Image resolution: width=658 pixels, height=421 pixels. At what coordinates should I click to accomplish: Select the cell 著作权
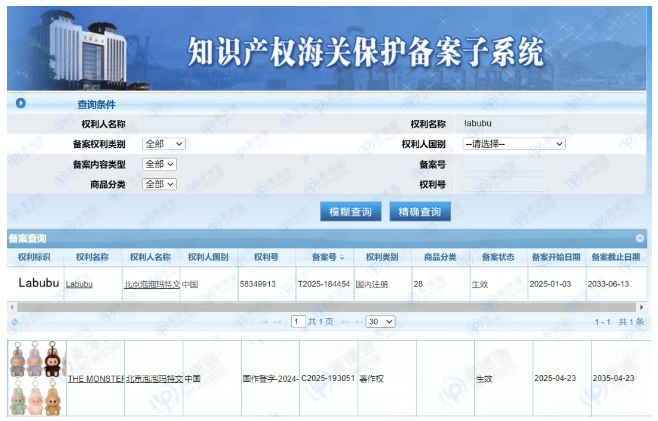pyautogui.click(x=371, y=379)
